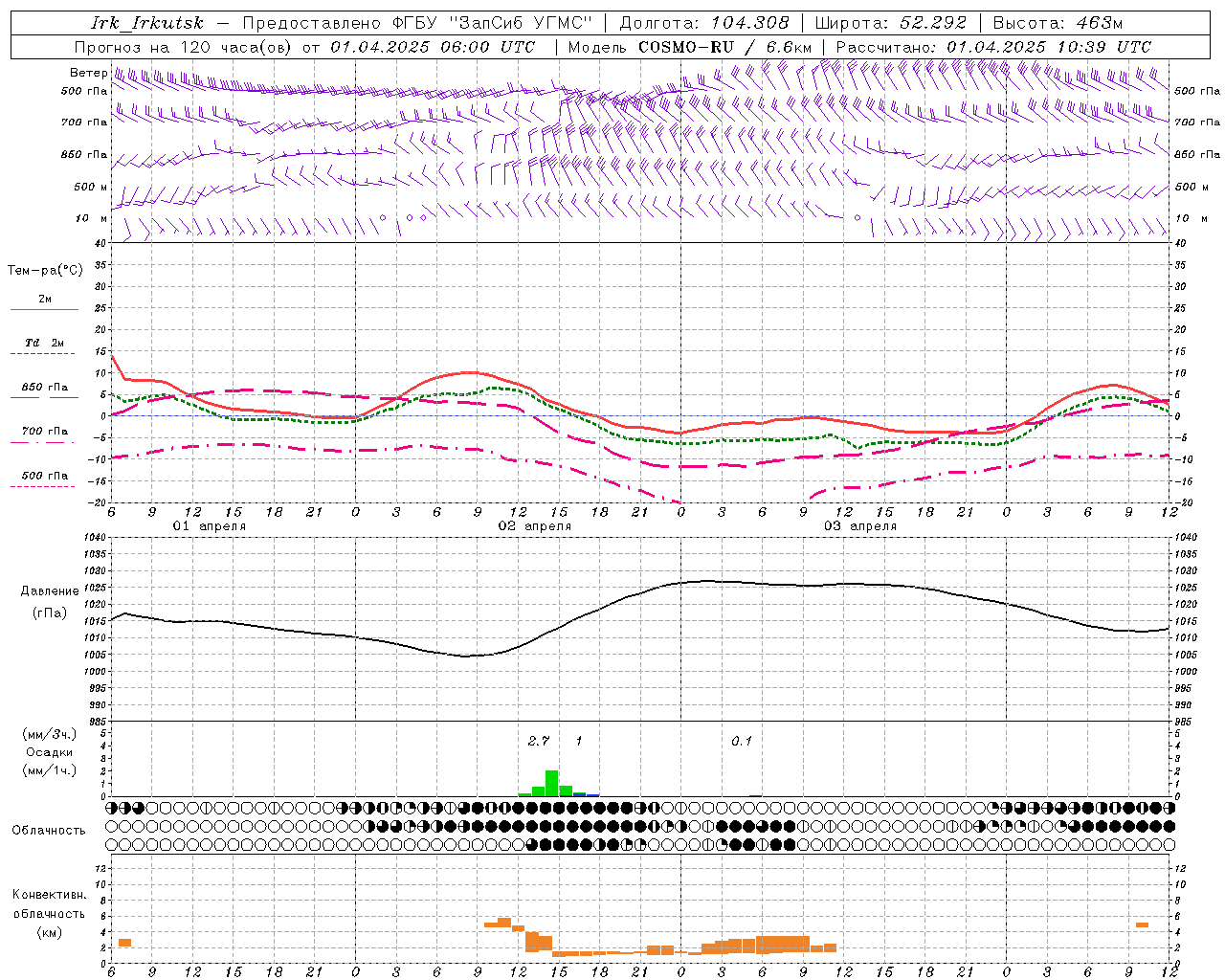Click the Модель COSMO-RU / 6.6км label
This screenshot has width=1225, height=980.
click(689, 47)
